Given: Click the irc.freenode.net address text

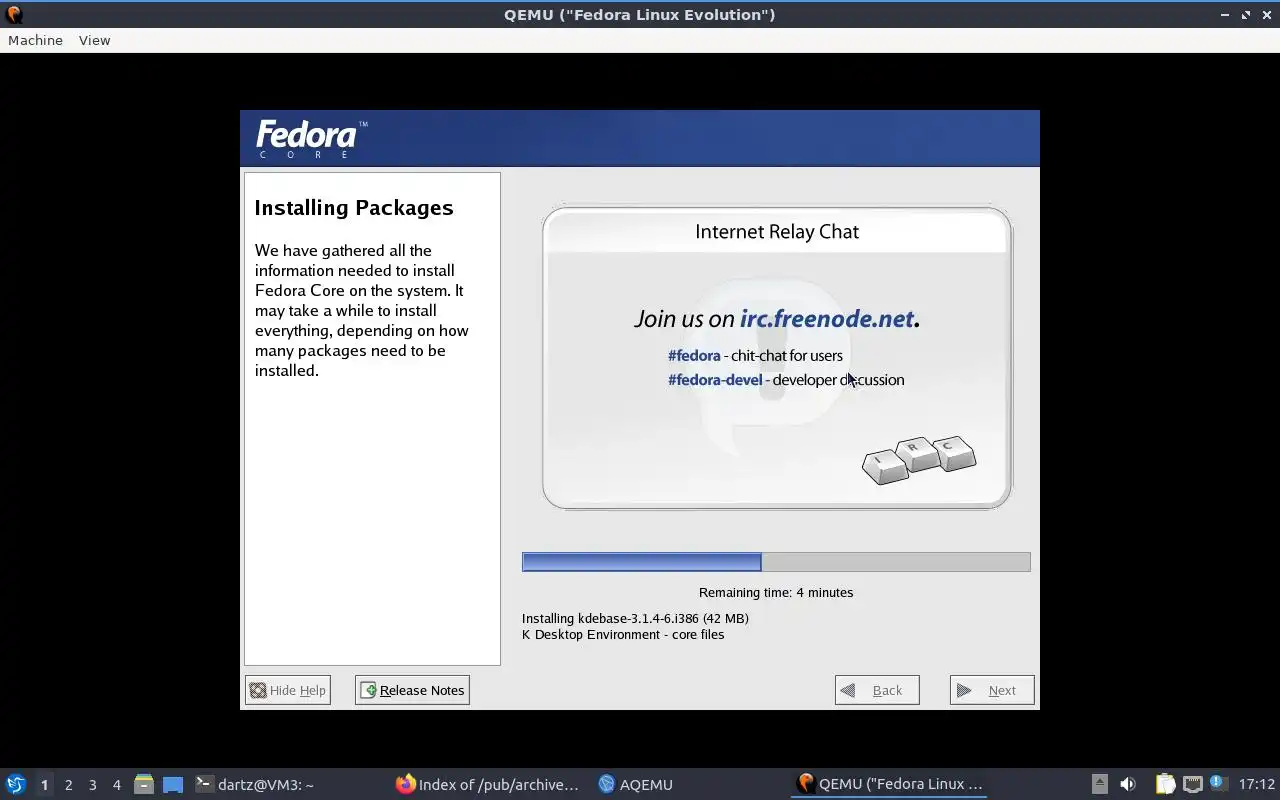Looking at the screenshot, I should (827, 318).
